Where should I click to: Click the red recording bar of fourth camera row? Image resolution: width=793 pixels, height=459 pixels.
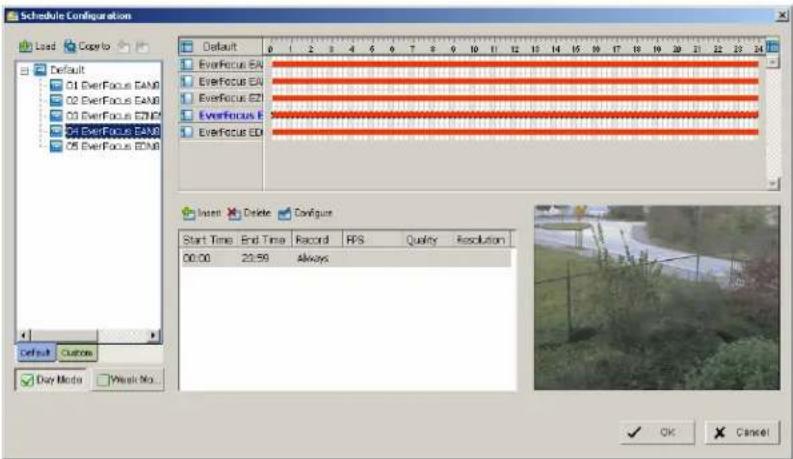515,115
